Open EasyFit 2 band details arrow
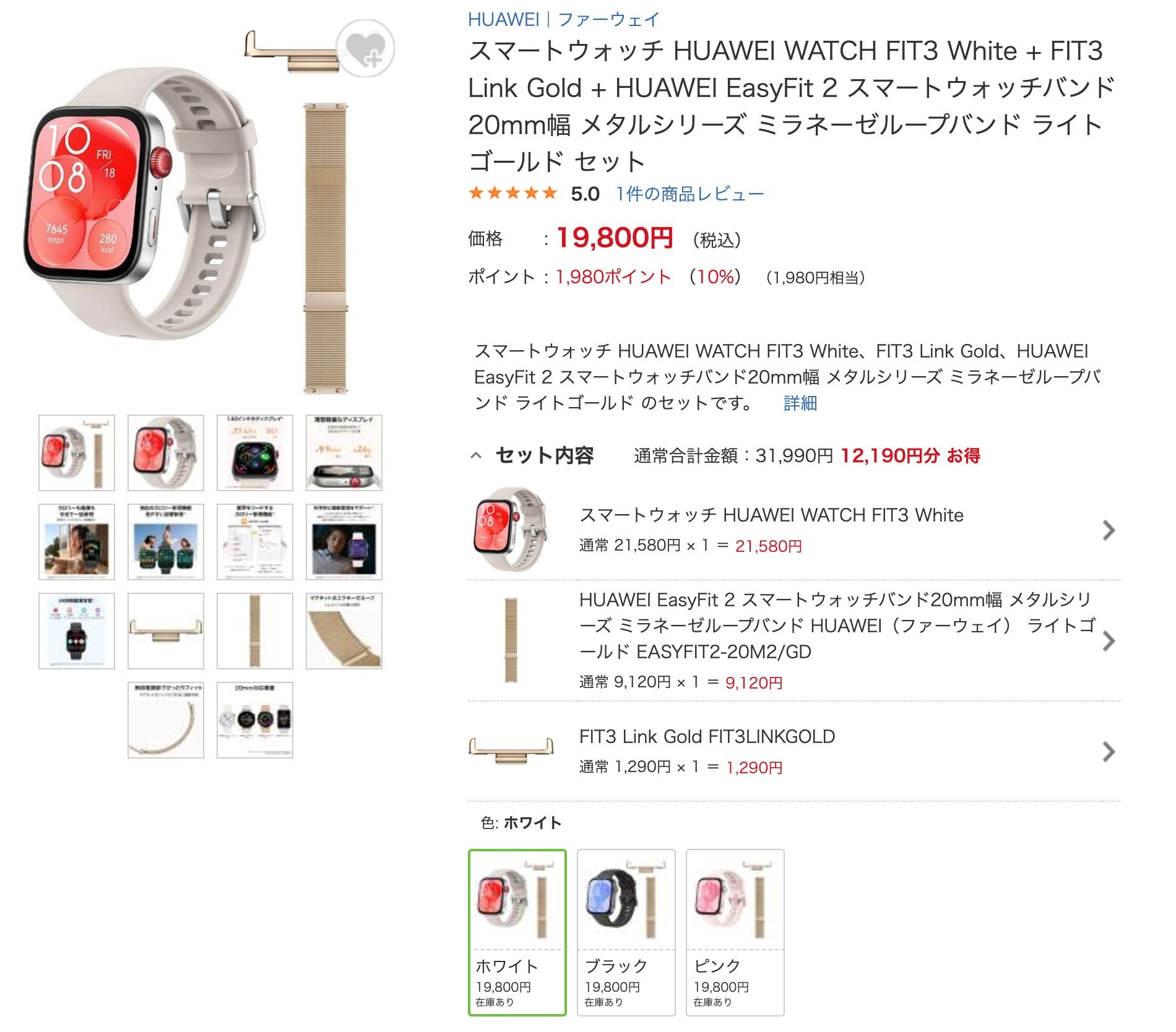The width and height of the screenshot is (1176, 1032). [x=1109, y=641]
